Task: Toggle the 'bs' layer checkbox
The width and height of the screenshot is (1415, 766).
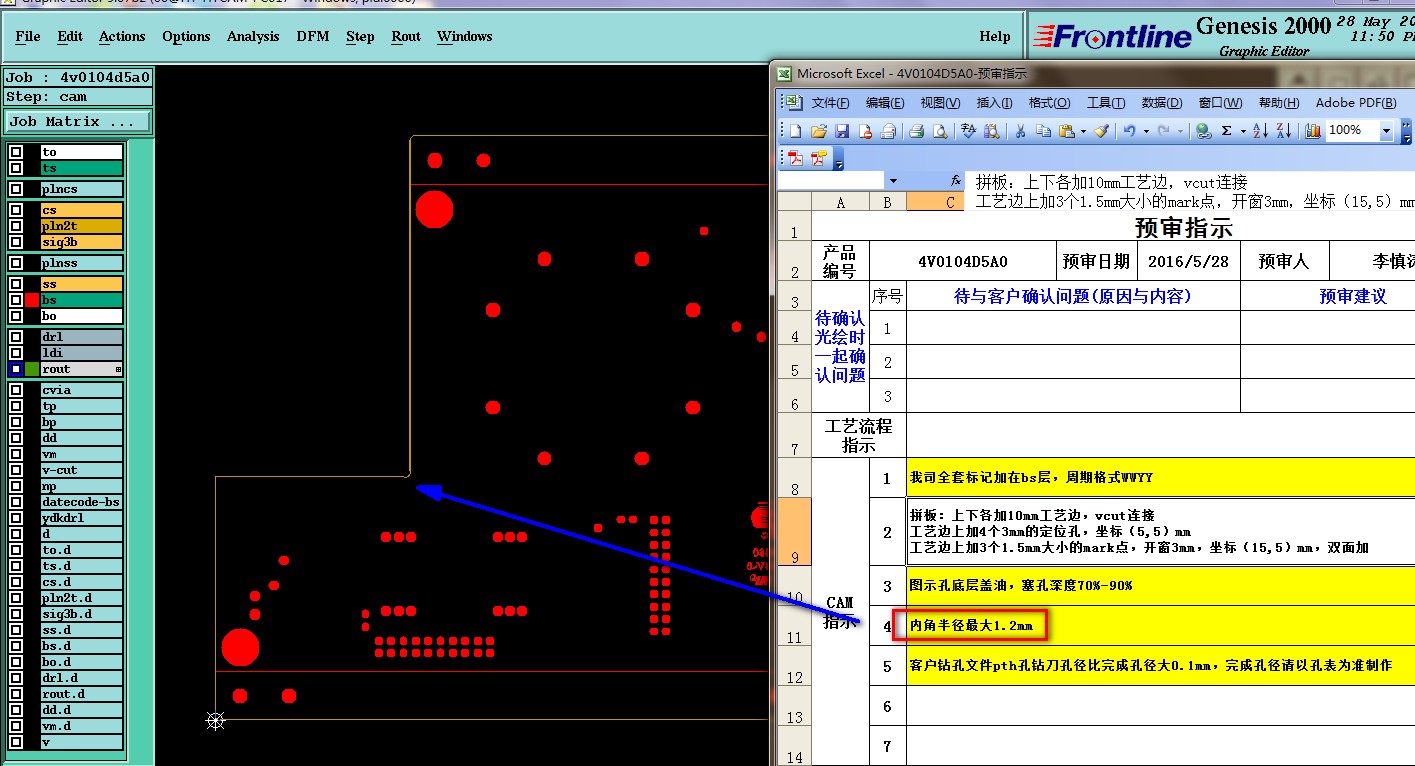Action: tap(16, 300)
